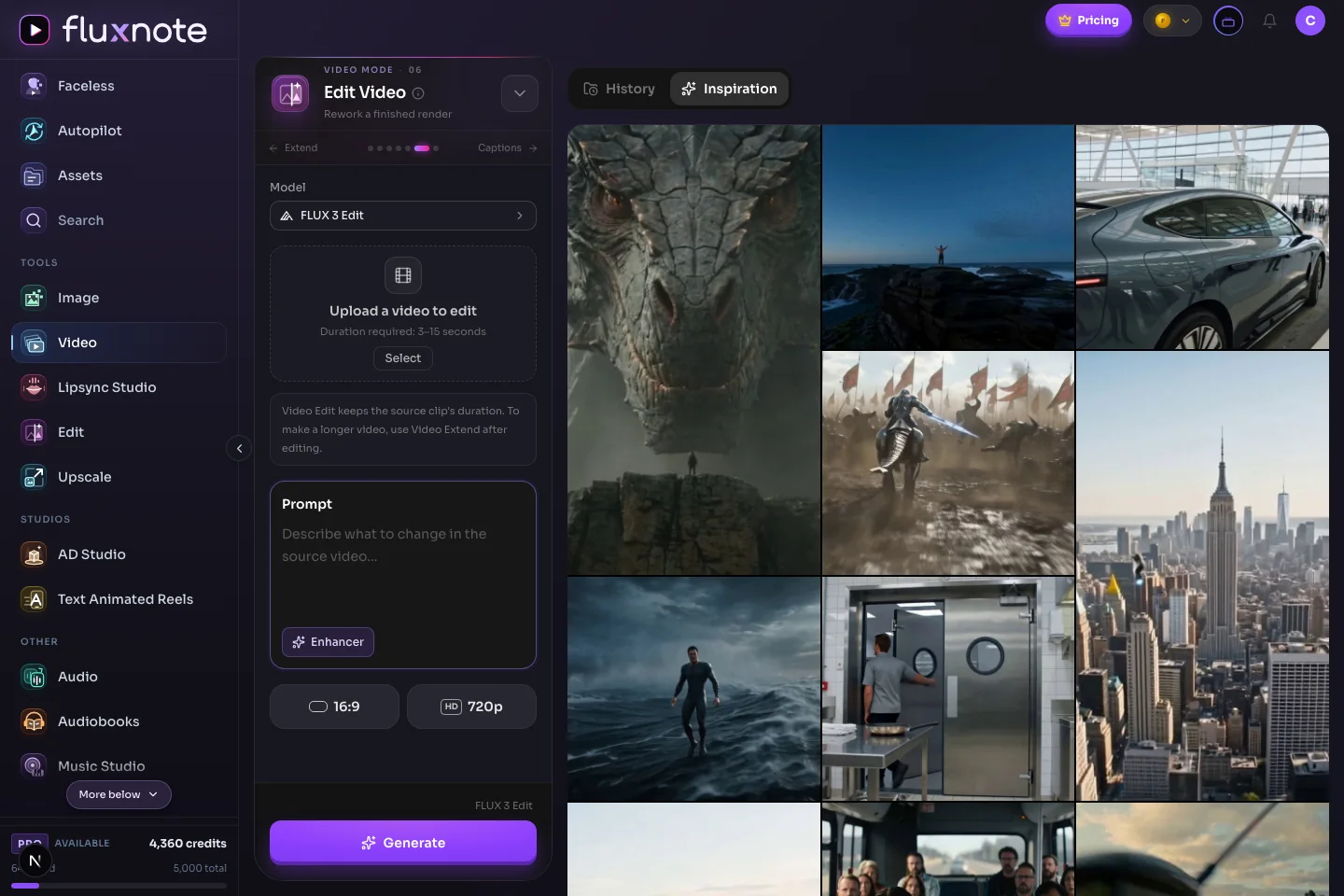Open Search in the sidebar
Viewport: 1344px width, 896px height.
point(119,220)
